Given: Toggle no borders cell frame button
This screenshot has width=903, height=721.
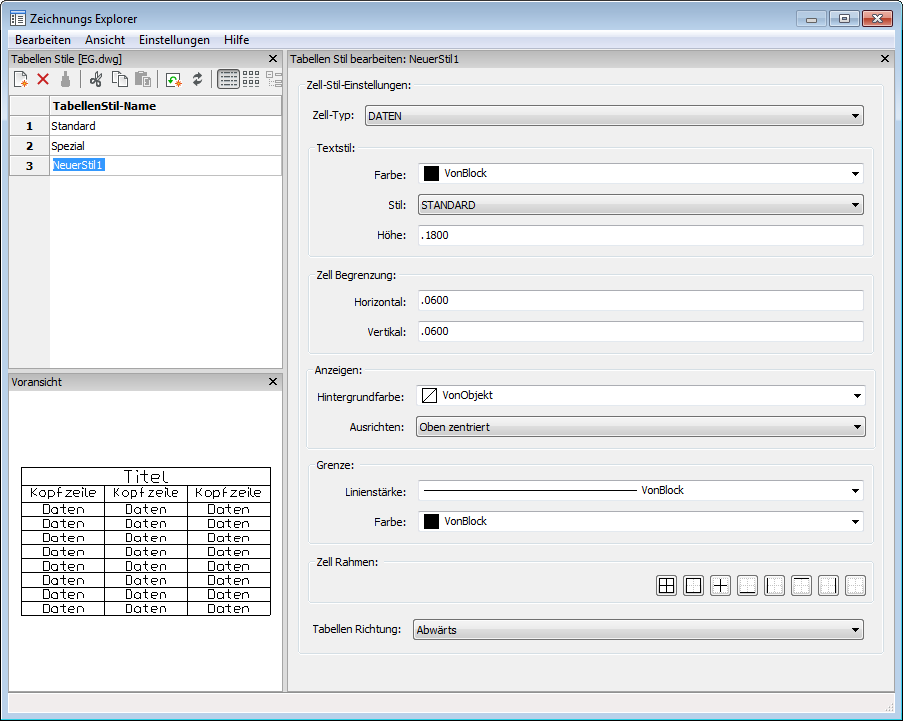Looking at the screenshot, I should (x=855, y=586).
